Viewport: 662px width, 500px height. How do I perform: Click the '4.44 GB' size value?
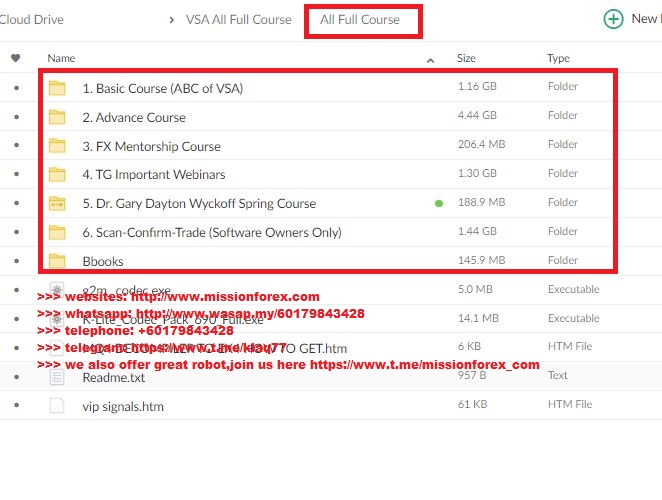(477, 115)
